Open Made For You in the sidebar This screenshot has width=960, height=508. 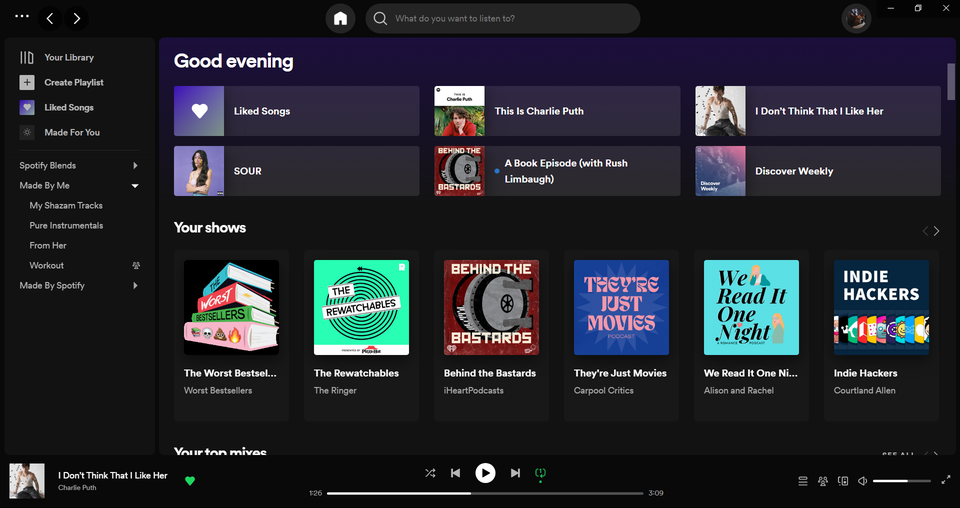pyautogui.click(x=72, y=132)
